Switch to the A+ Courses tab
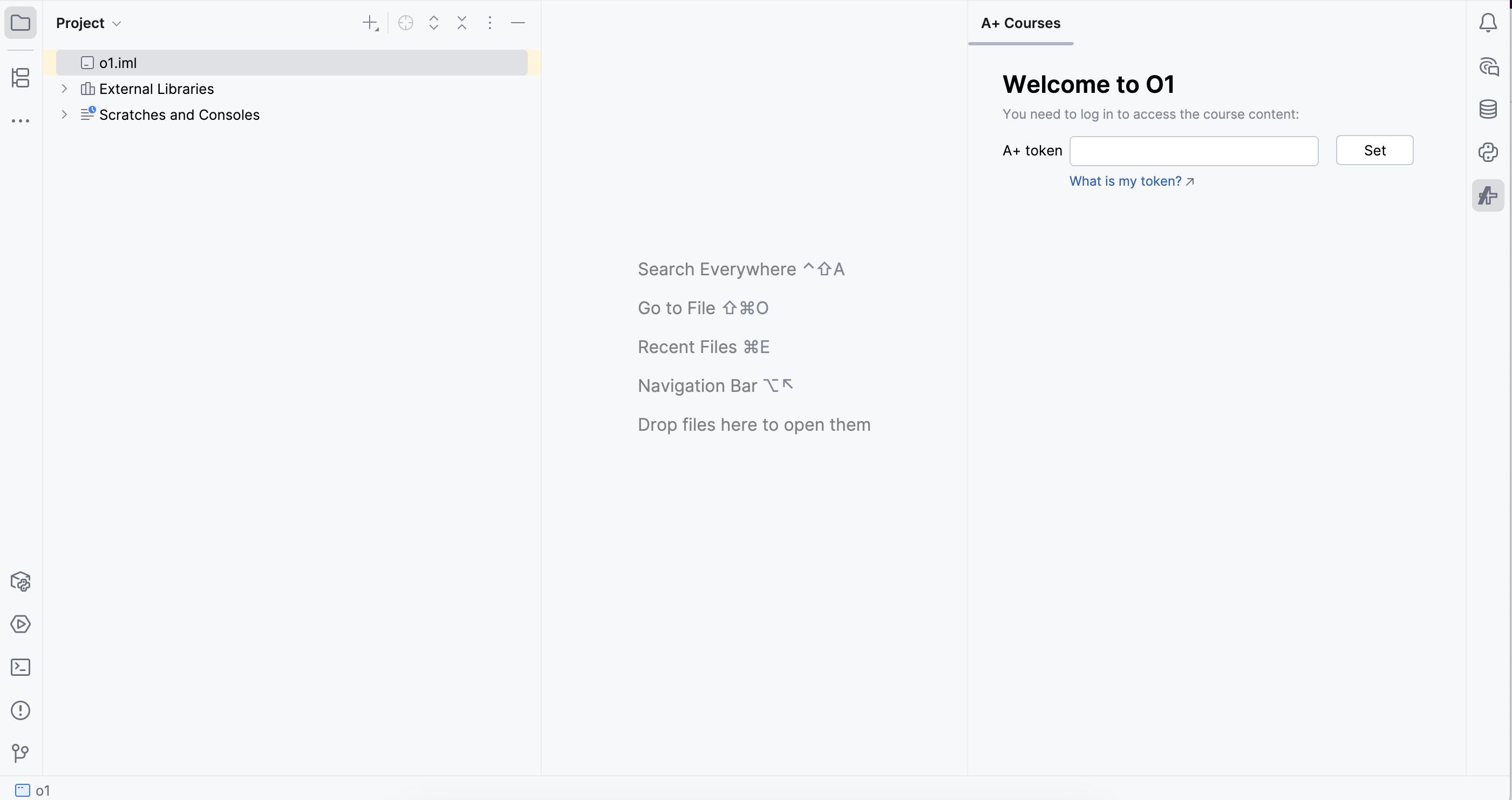This screenshot has height=800, width=1512. click(x=1020, y=23)
